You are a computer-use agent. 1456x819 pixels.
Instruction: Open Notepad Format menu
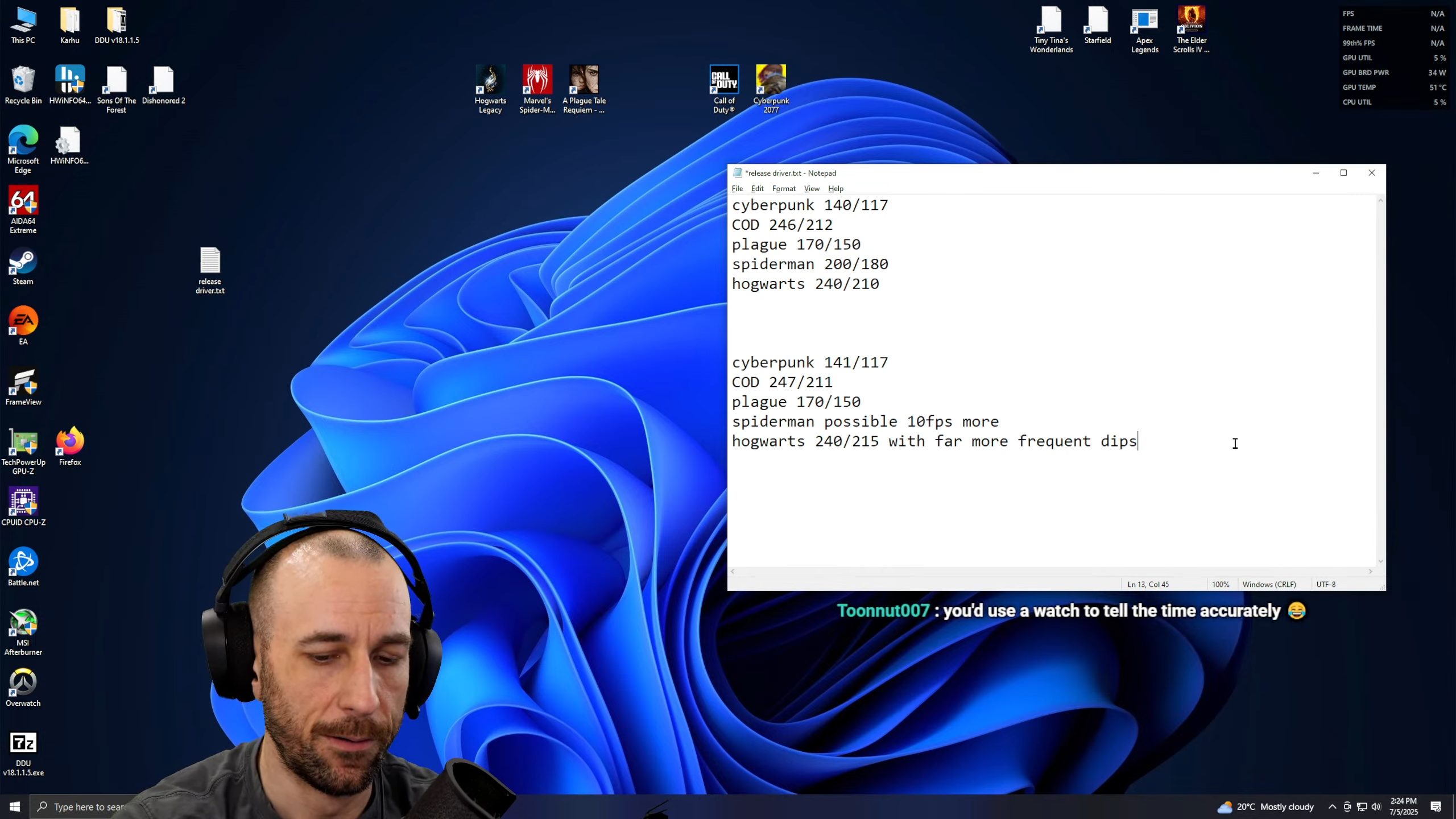[783, 188]
